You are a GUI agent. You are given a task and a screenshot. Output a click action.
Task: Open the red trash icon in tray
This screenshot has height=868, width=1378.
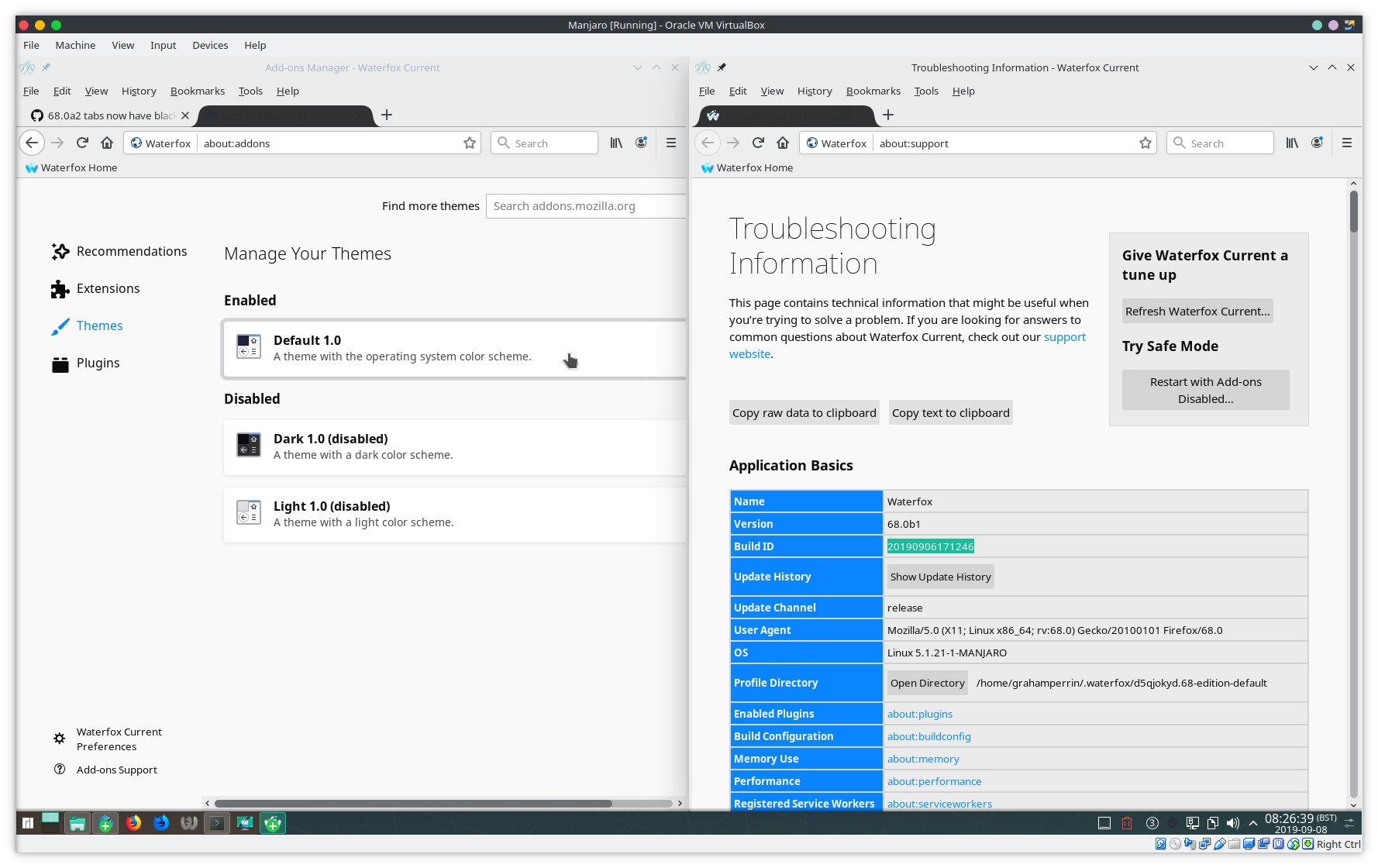click(1127, 823)
